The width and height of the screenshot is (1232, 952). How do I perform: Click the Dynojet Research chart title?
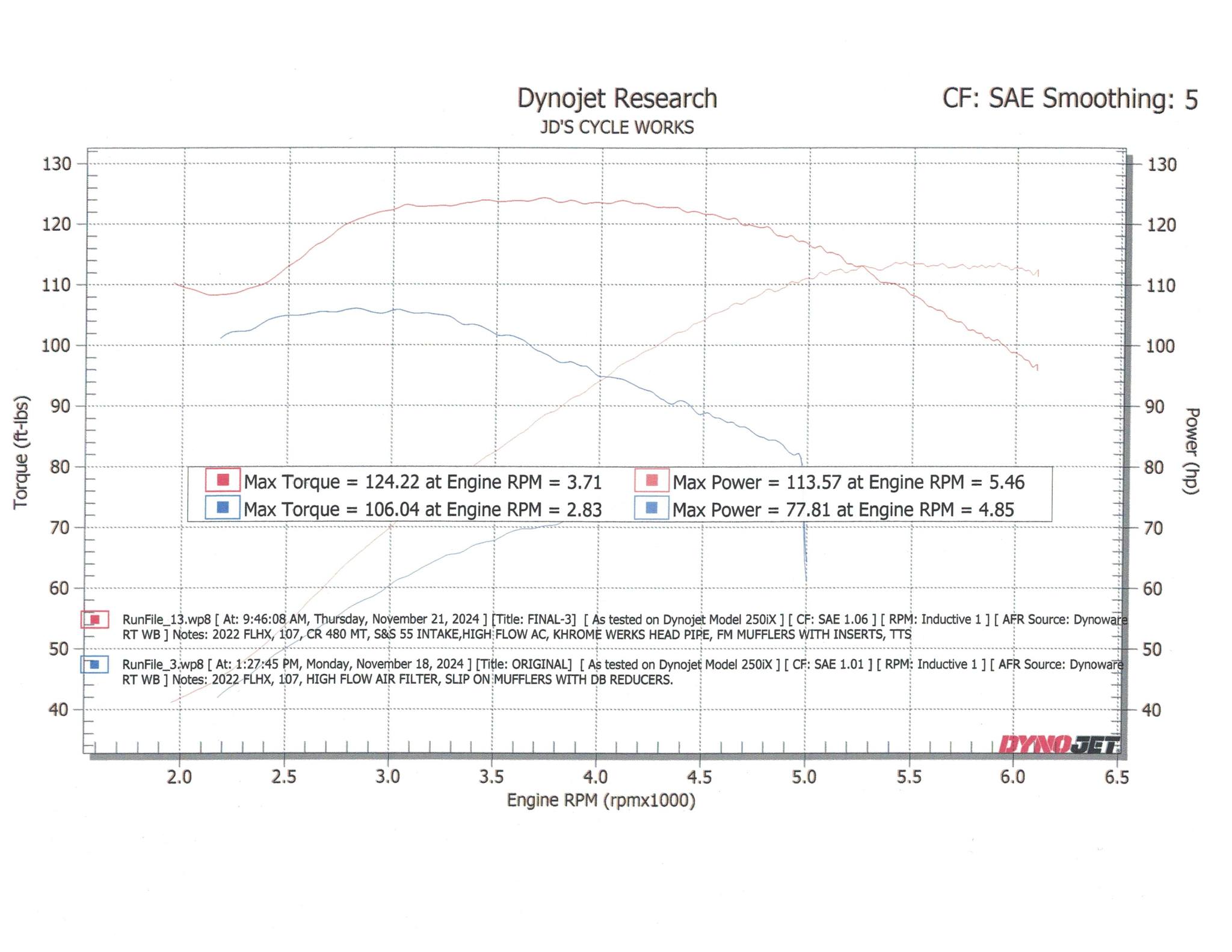617,98
